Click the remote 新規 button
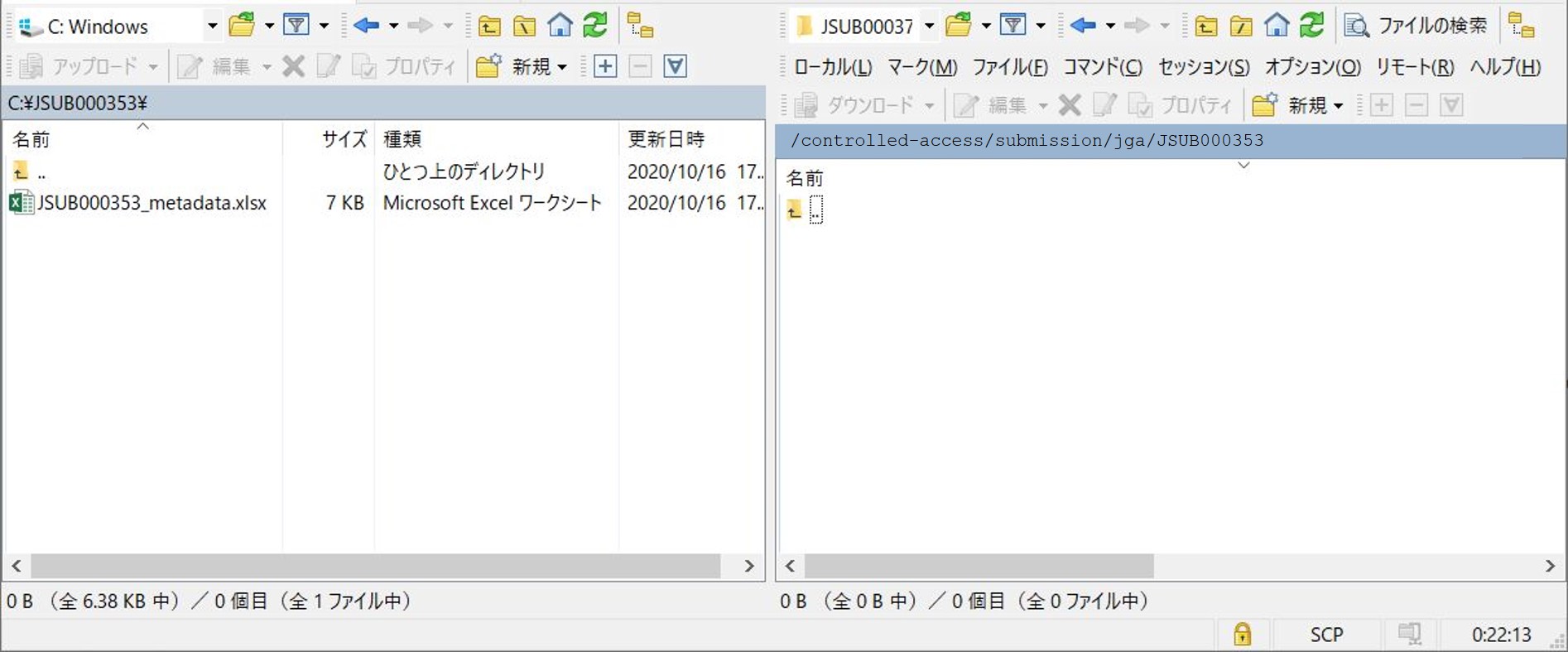 [x=1296, y=105]
